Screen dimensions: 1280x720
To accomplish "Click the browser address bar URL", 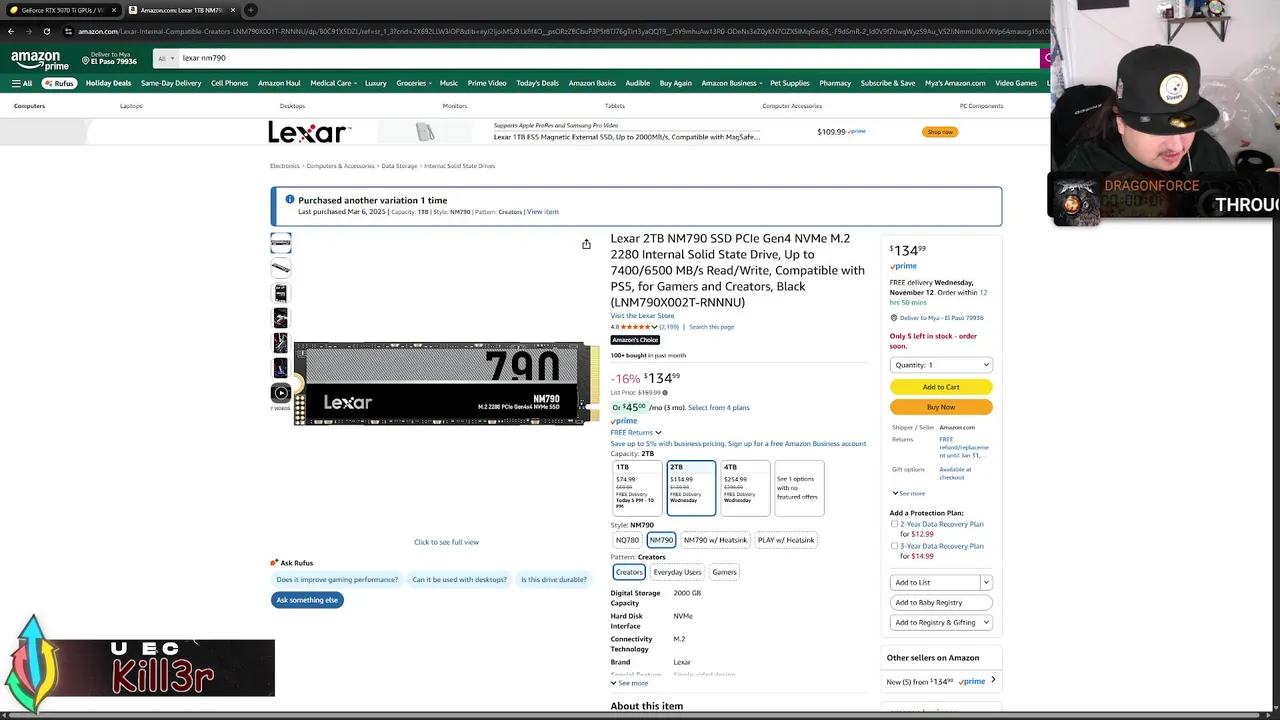I will coord(560,31).
